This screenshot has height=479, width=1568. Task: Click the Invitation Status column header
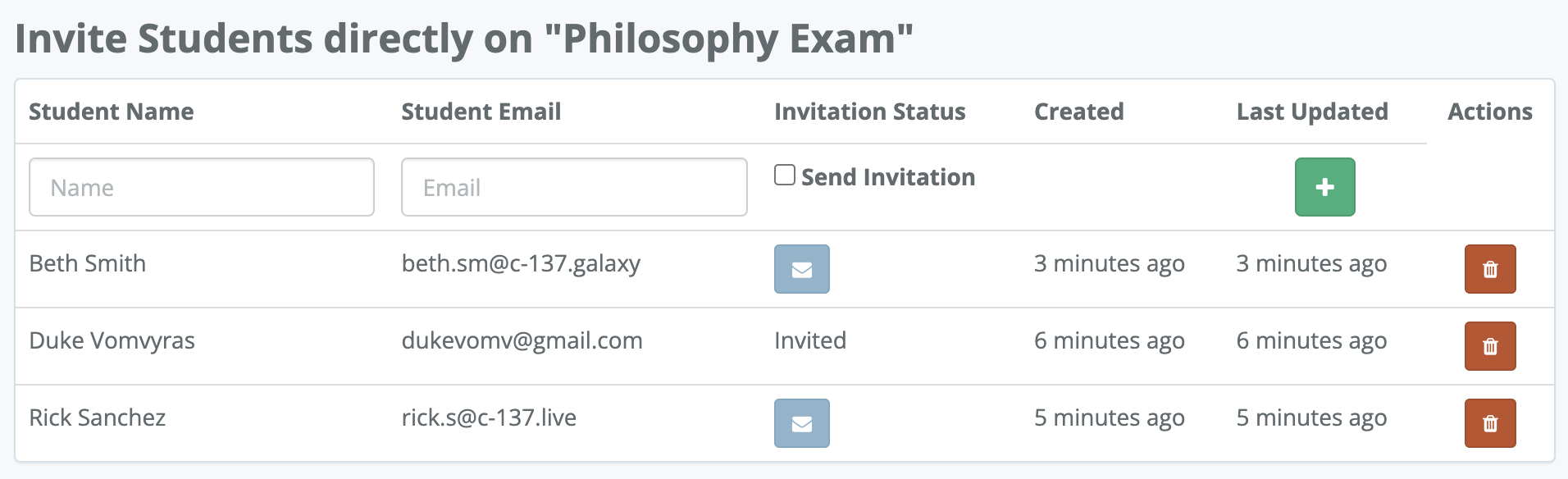pos(869,112)
